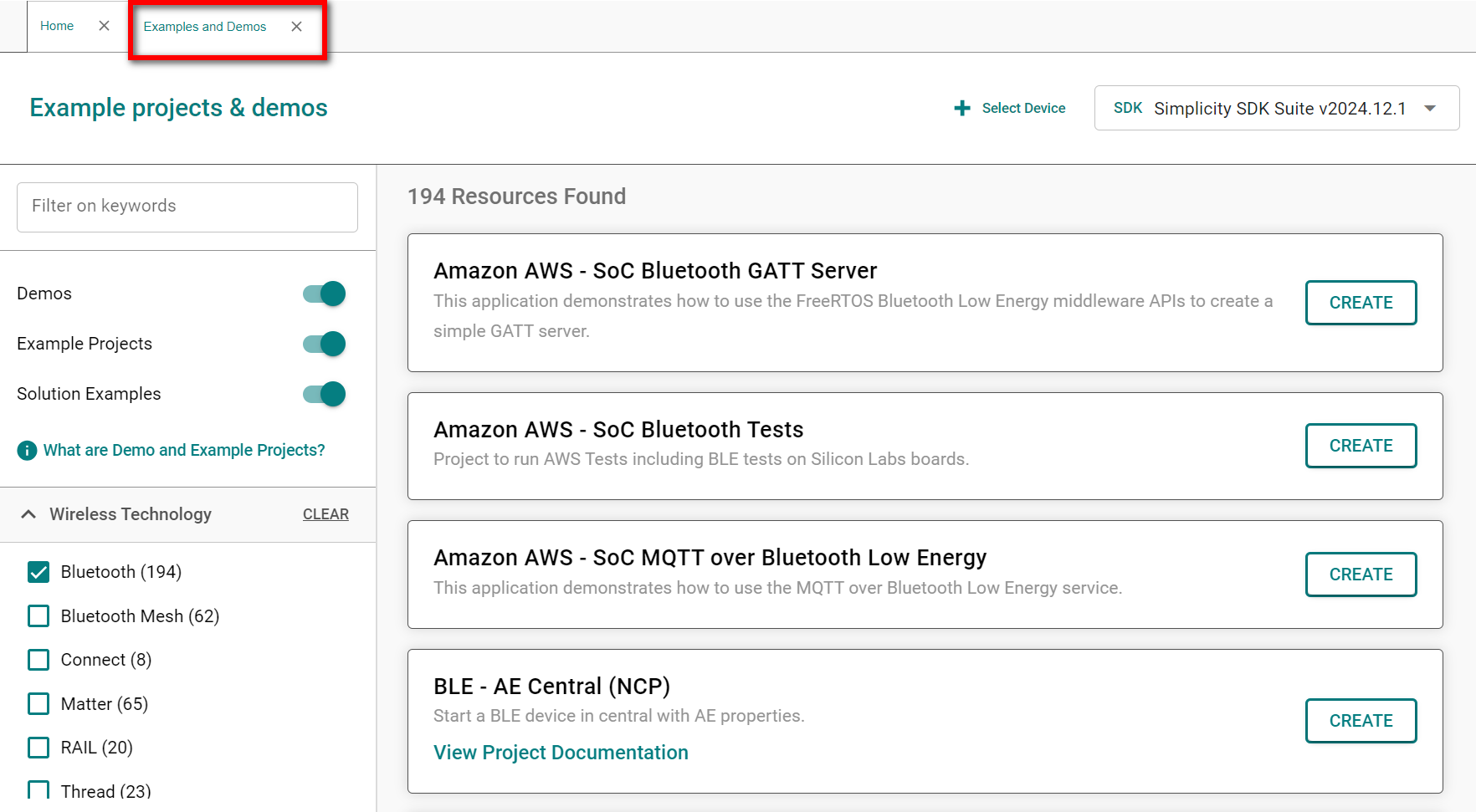Click the plus icon next to Select Device
The height and width of the screenshot is (812, 1476).
(x=961, y=108)
